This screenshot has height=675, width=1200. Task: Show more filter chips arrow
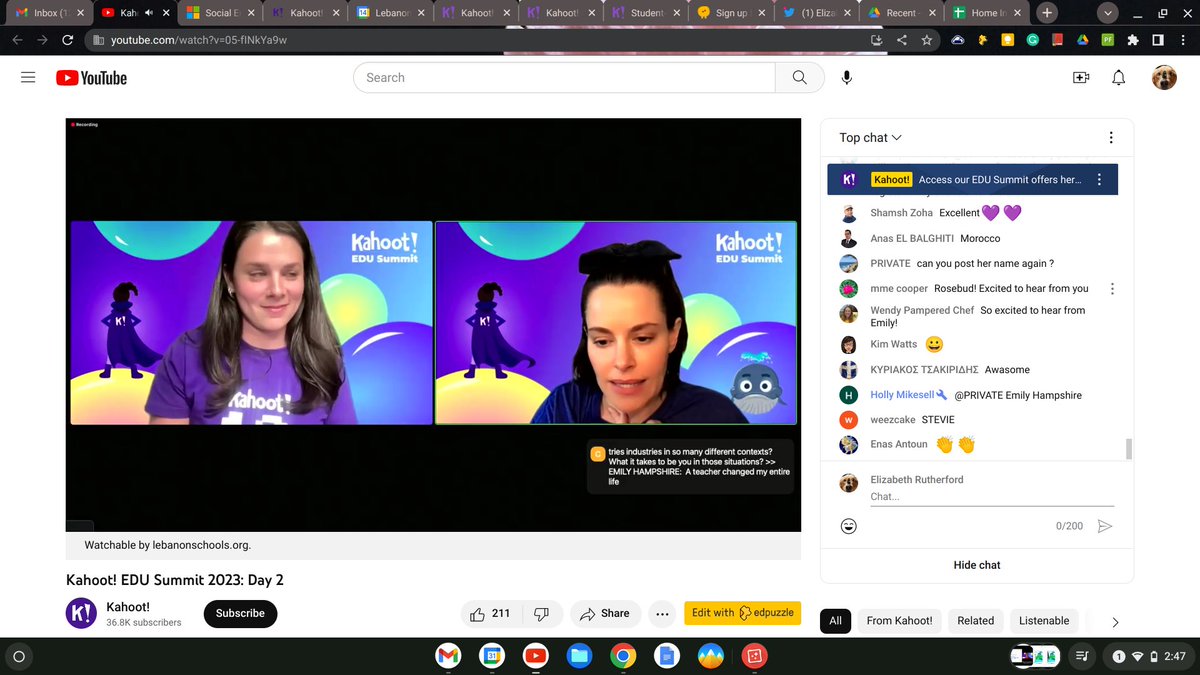click(1115, 622)
